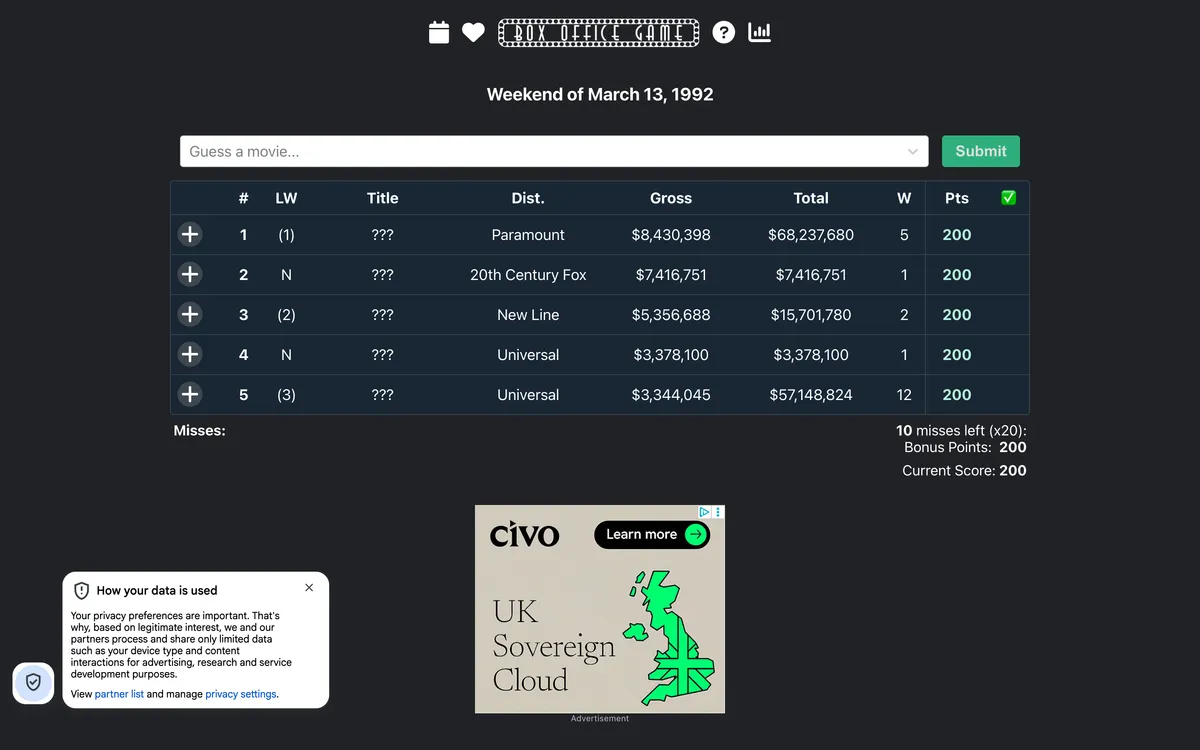The height and width of the screenshot is (750, 1200).
Task: Expand hints for the $3,378,100 Universal row
Action: click(190, 355)
